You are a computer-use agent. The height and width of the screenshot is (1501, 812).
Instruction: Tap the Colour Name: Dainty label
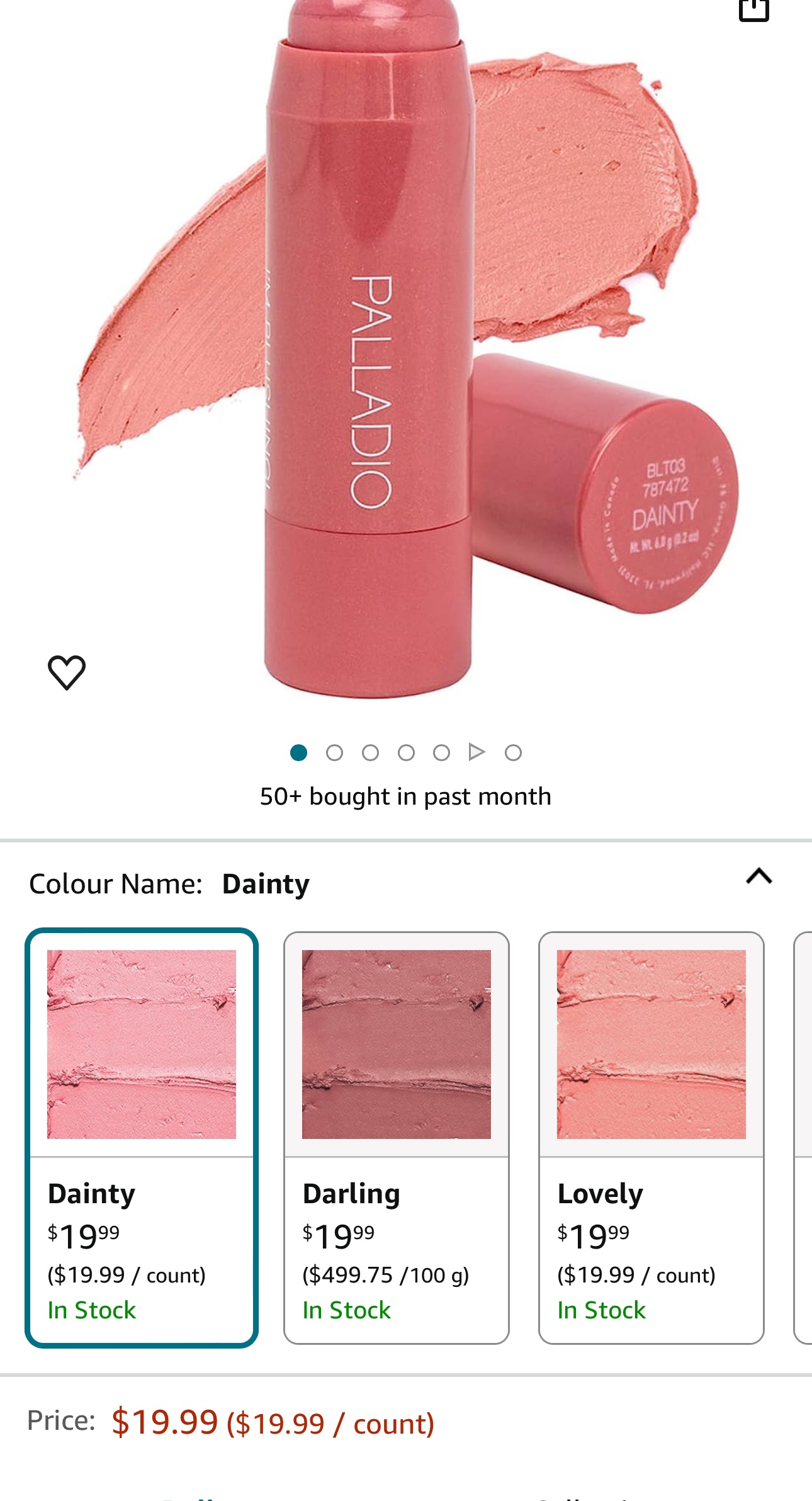[x=169, y=884]
